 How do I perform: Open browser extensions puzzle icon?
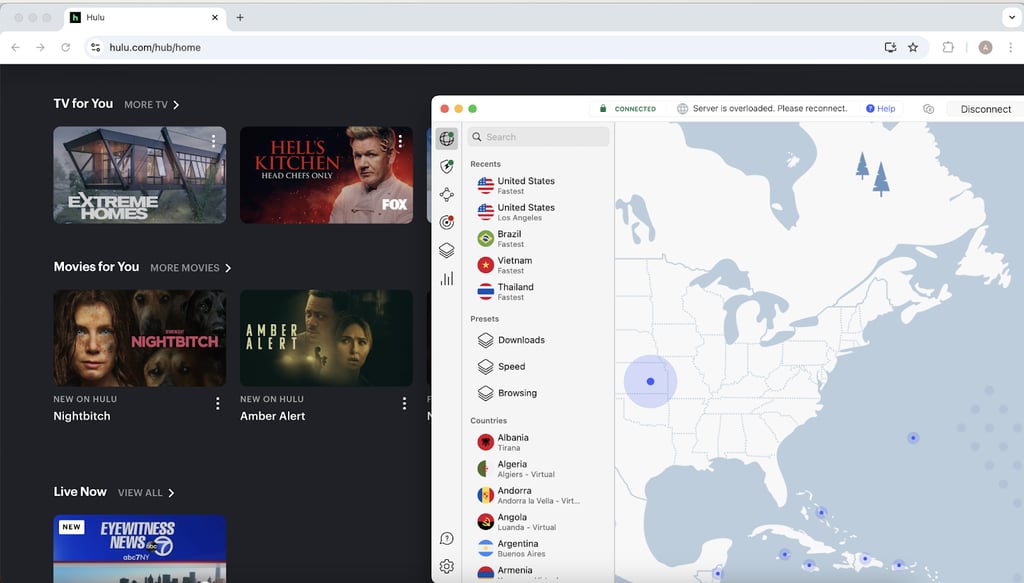(948, 47)
